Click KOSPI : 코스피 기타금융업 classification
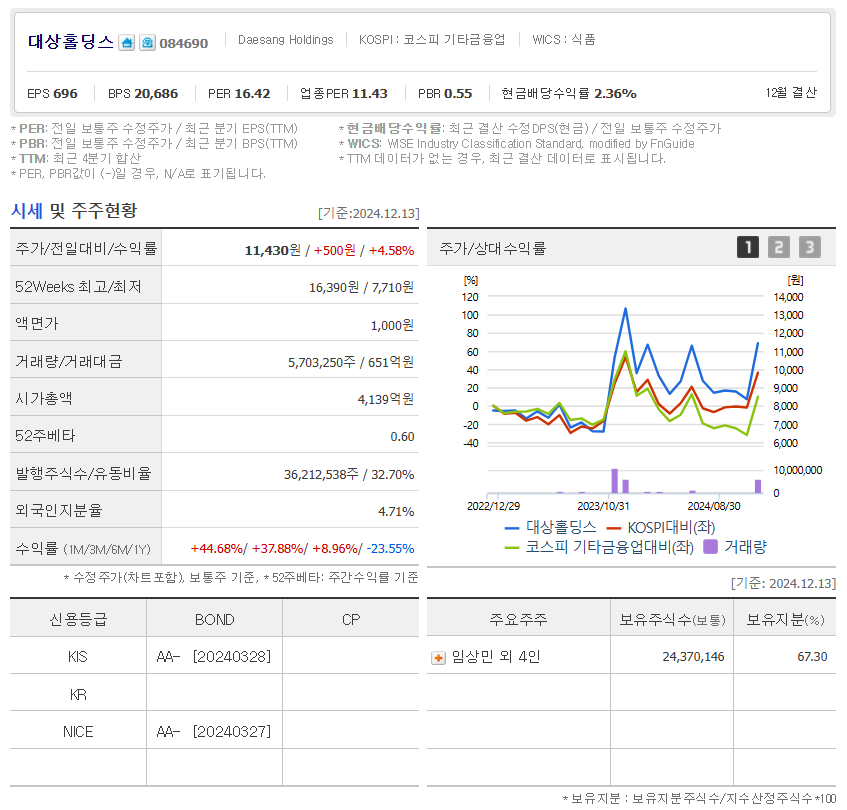This screenshot has width=847, height=810. 432,40
